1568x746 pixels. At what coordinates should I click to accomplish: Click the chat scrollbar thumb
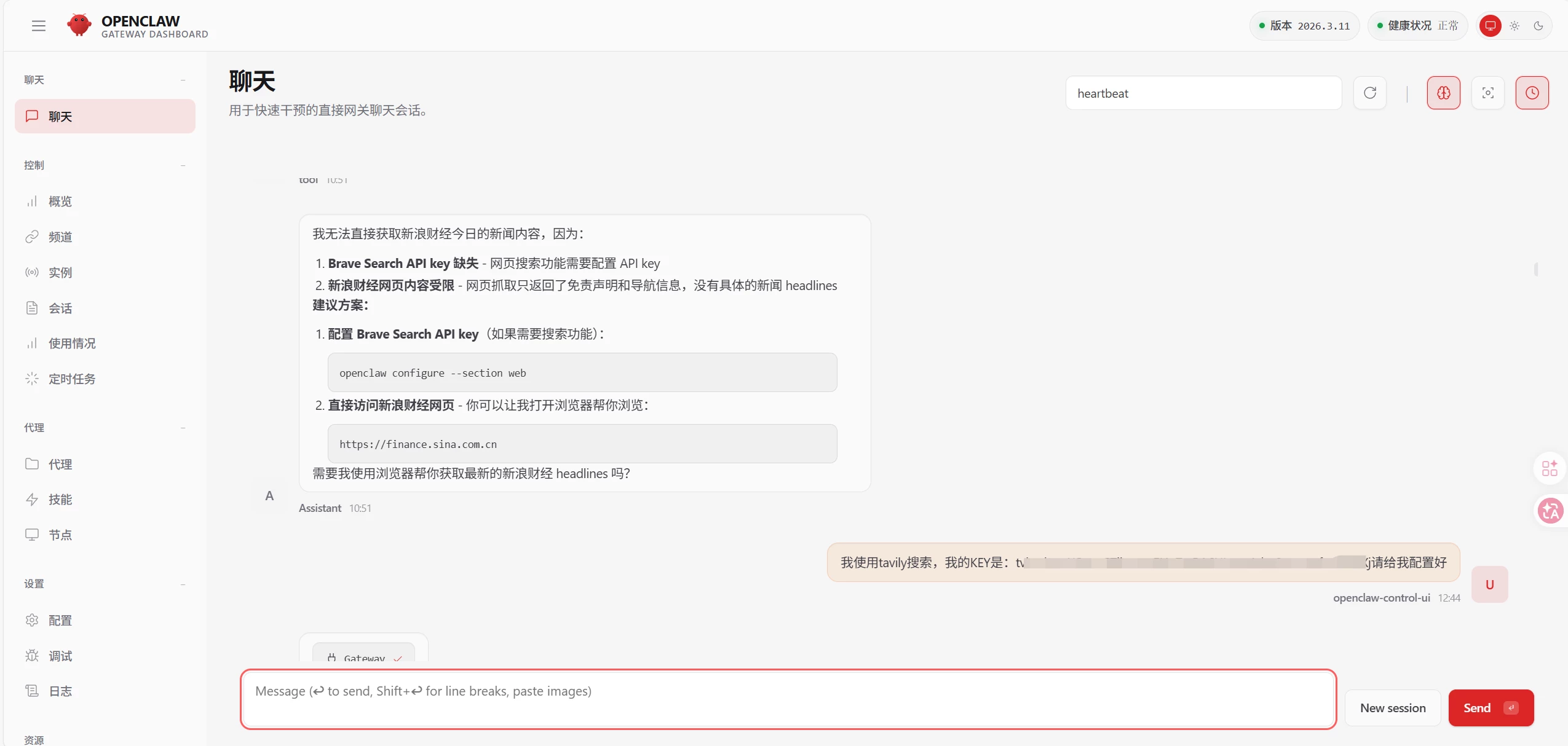[1536, 269]
